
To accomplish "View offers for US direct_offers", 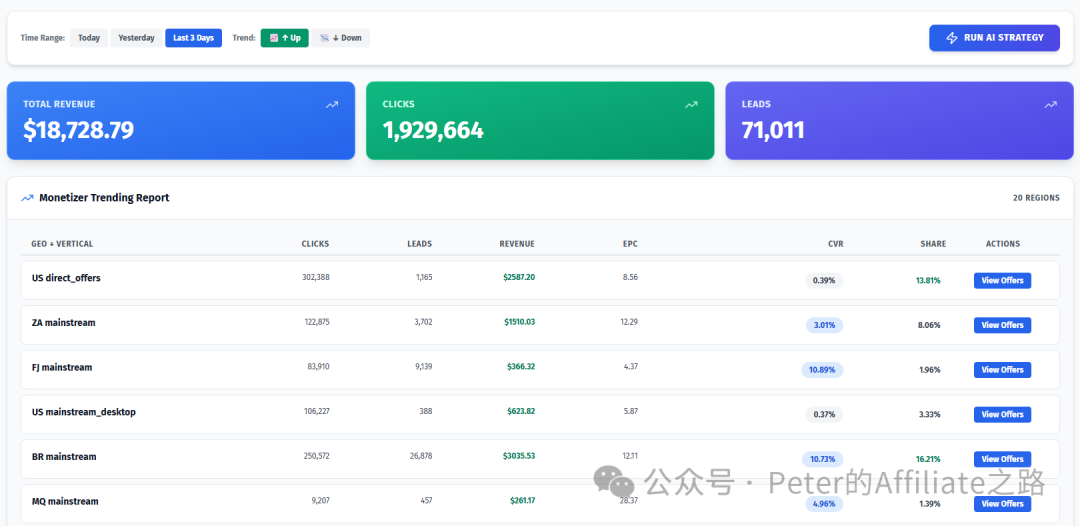I will pos(1002,280).
